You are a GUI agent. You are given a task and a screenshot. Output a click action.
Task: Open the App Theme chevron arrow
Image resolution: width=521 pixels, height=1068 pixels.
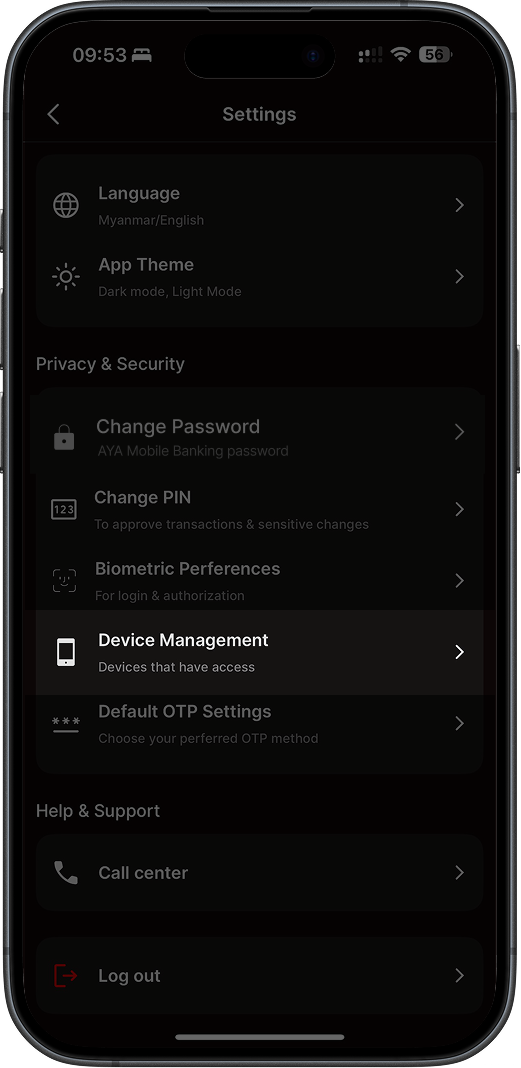460,277
